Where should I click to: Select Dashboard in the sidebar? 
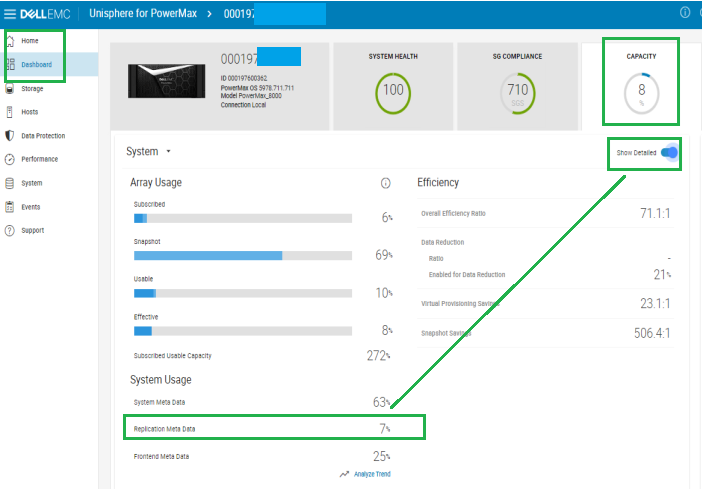point(36,65)
